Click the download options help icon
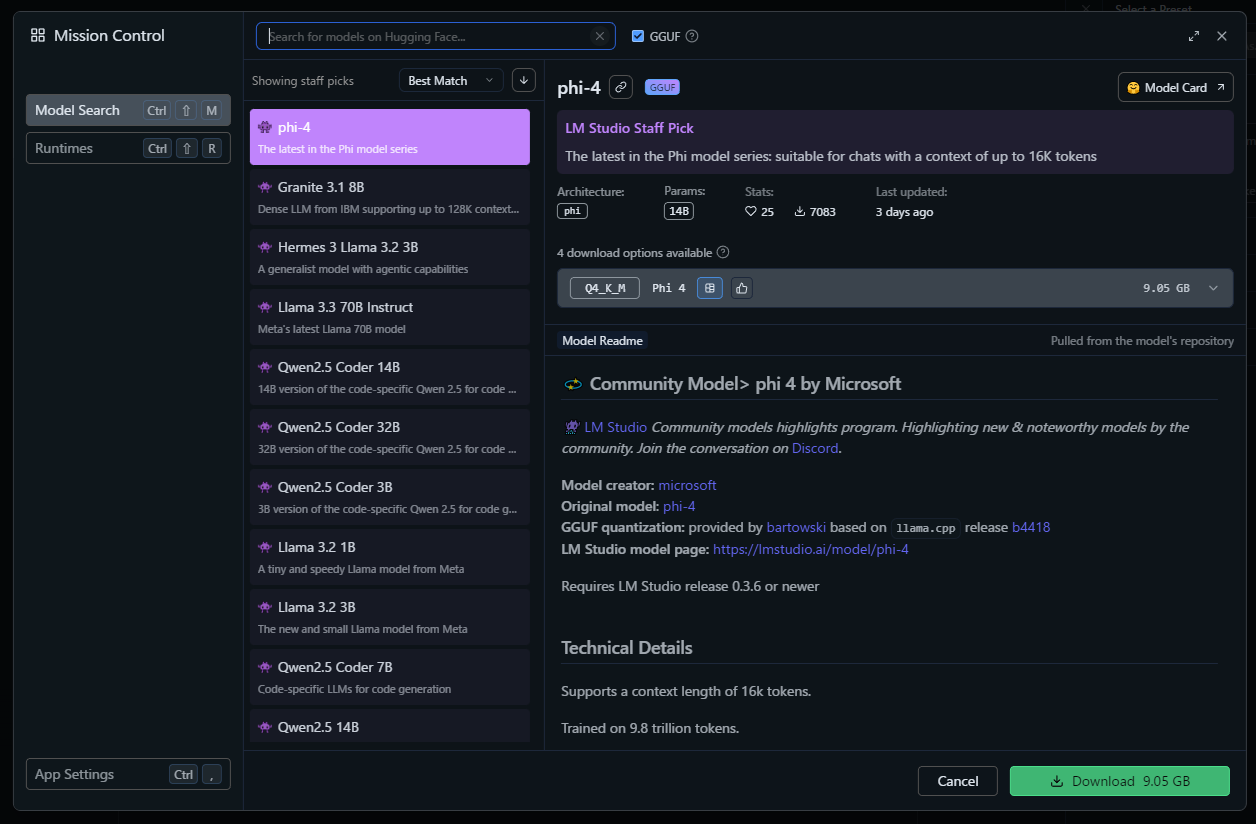Screen dimensions: 1256x824 pos(723,253)
